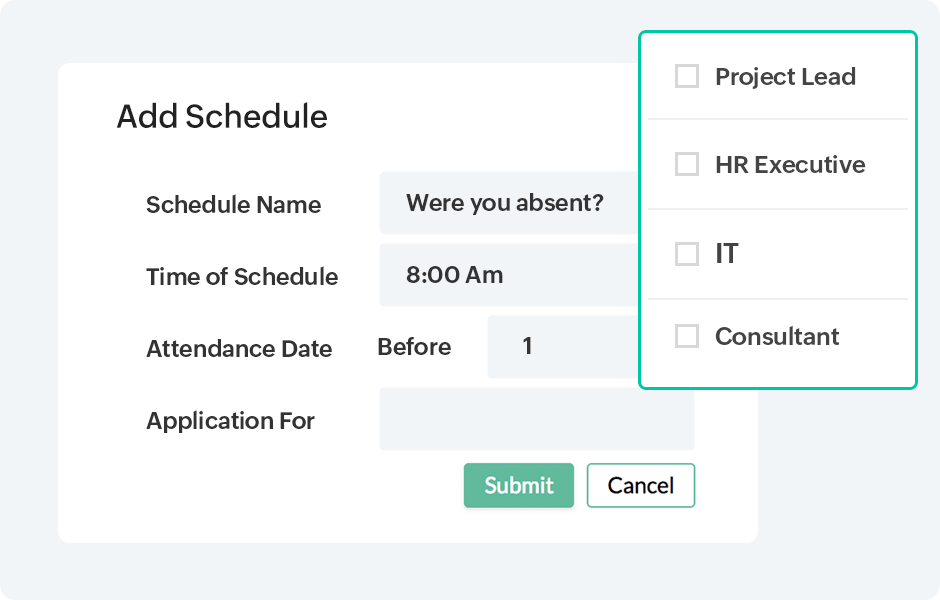Click the Application For label
940x600 pixels.
click(230, 421)
